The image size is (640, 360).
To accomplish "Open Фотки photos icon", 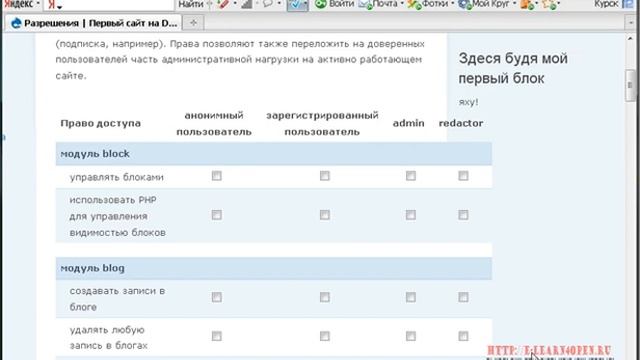I will tap(413, 4).
